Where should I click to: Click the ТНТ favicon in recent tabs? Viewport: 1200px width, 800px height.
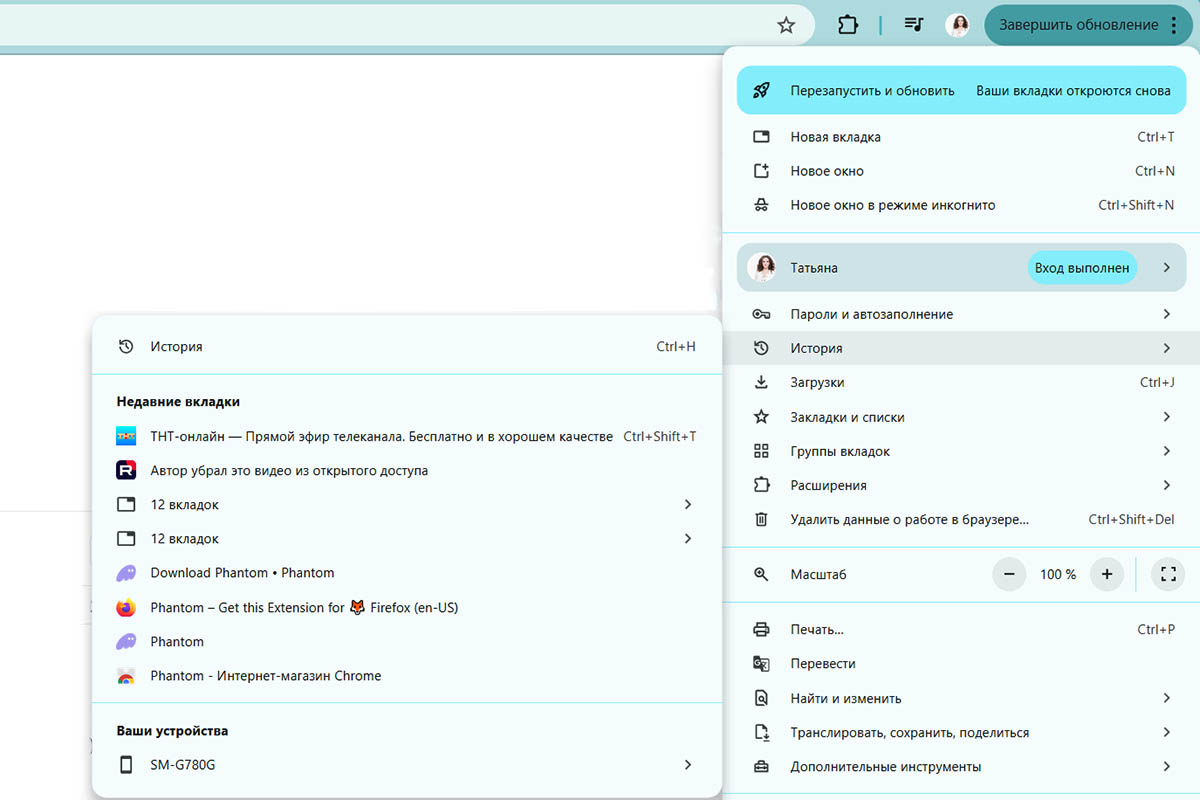126,436
